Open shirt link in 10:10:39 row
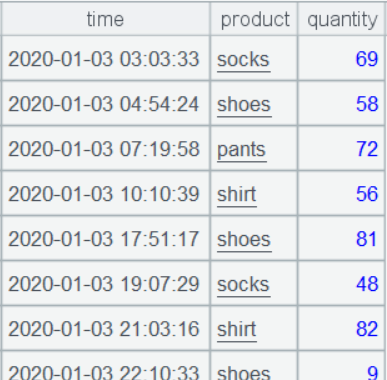Screen dimensions: 387x380 click(237, 194)
